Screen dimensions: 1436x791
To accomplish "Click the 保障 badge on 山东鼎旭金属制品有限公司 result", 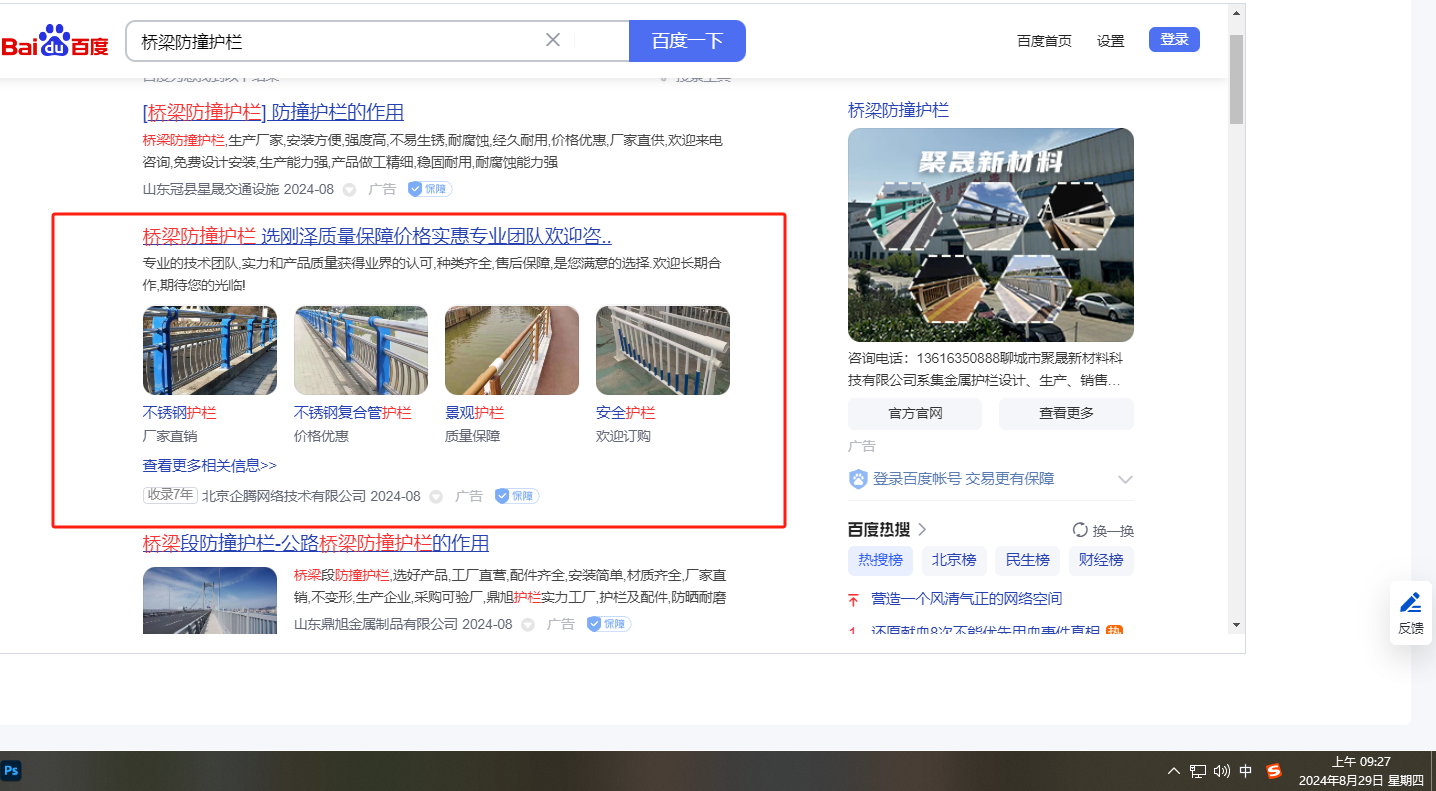I will (609, 624).
